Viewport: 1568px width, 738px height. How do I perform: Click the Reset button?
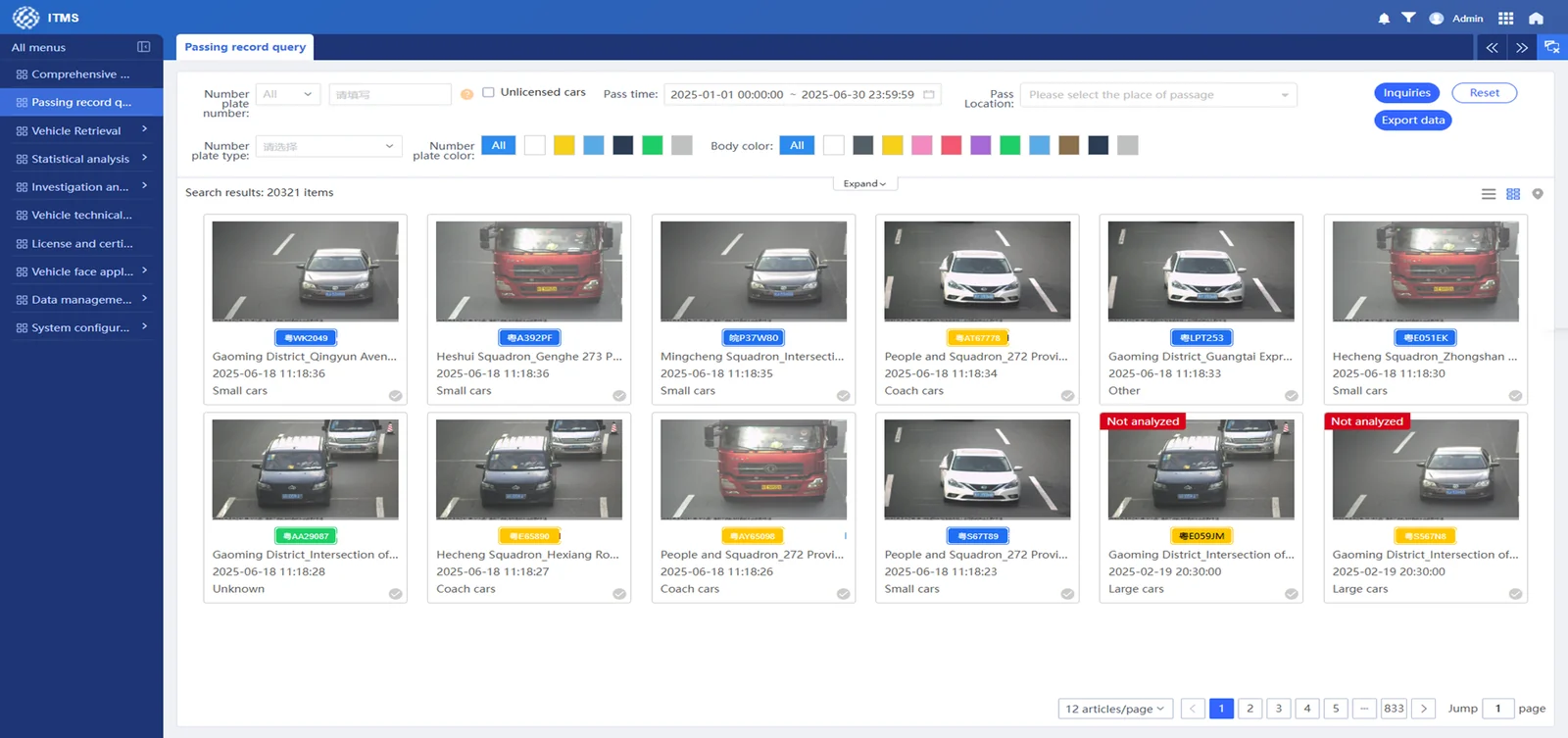pos(1484,93)
